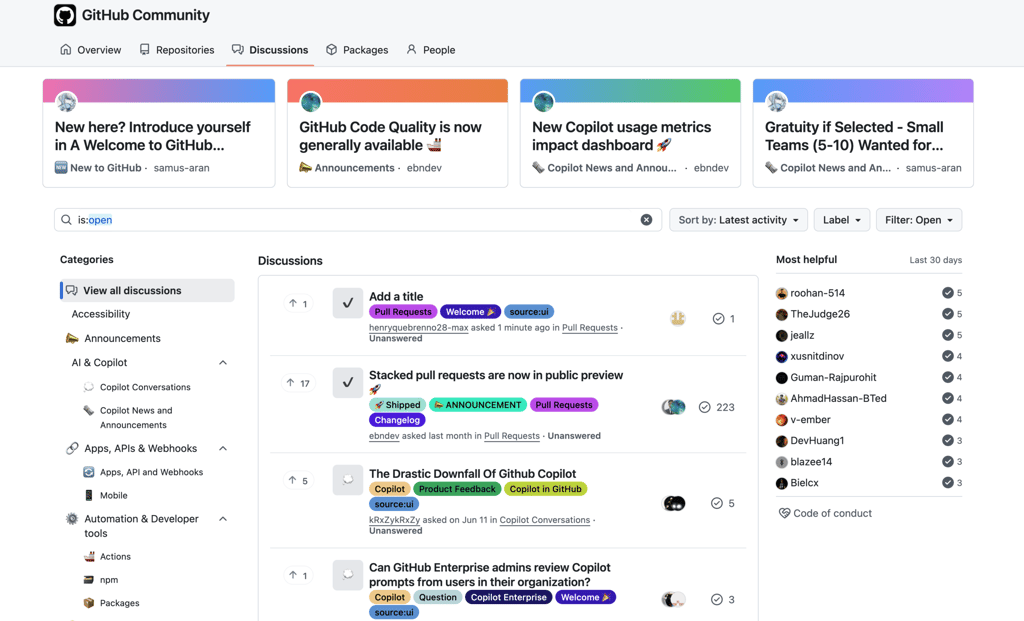Click AhmadHassan-BTed in Most helpful

click(x=839, y=398)
